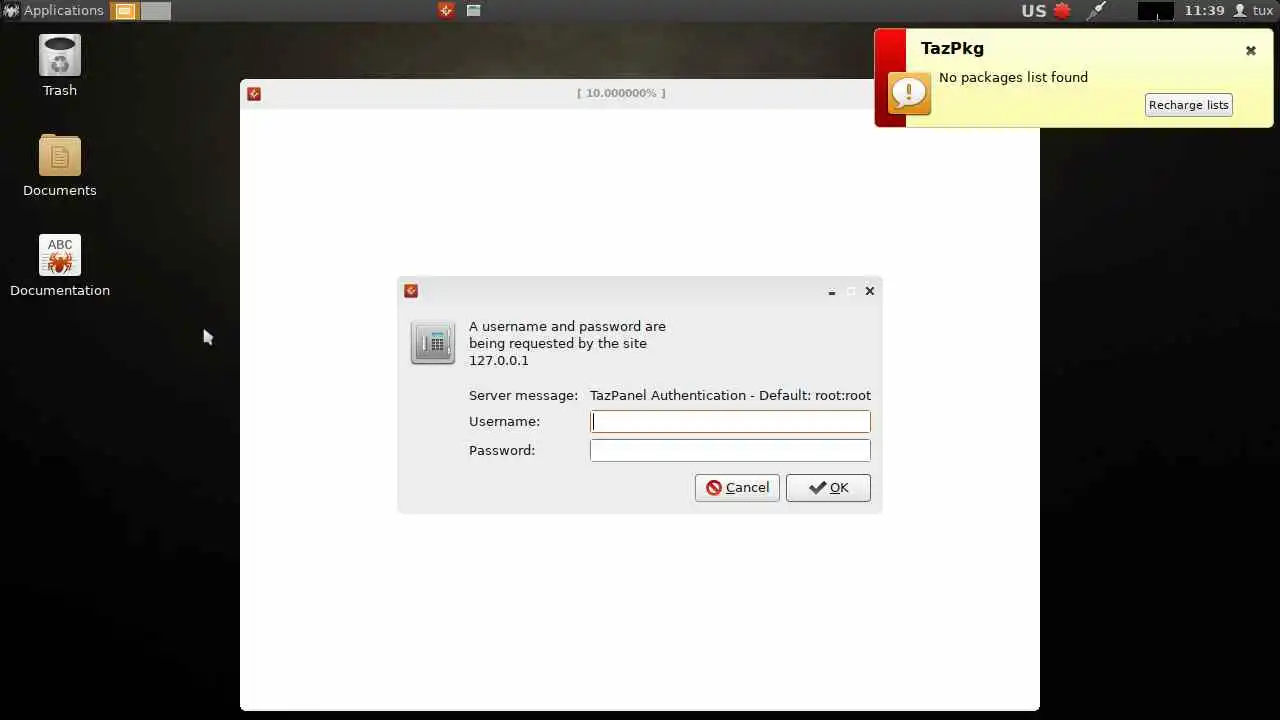Click the Cancel button
The width and height of the screenshot is (1280, 720).
pos(737,487)
